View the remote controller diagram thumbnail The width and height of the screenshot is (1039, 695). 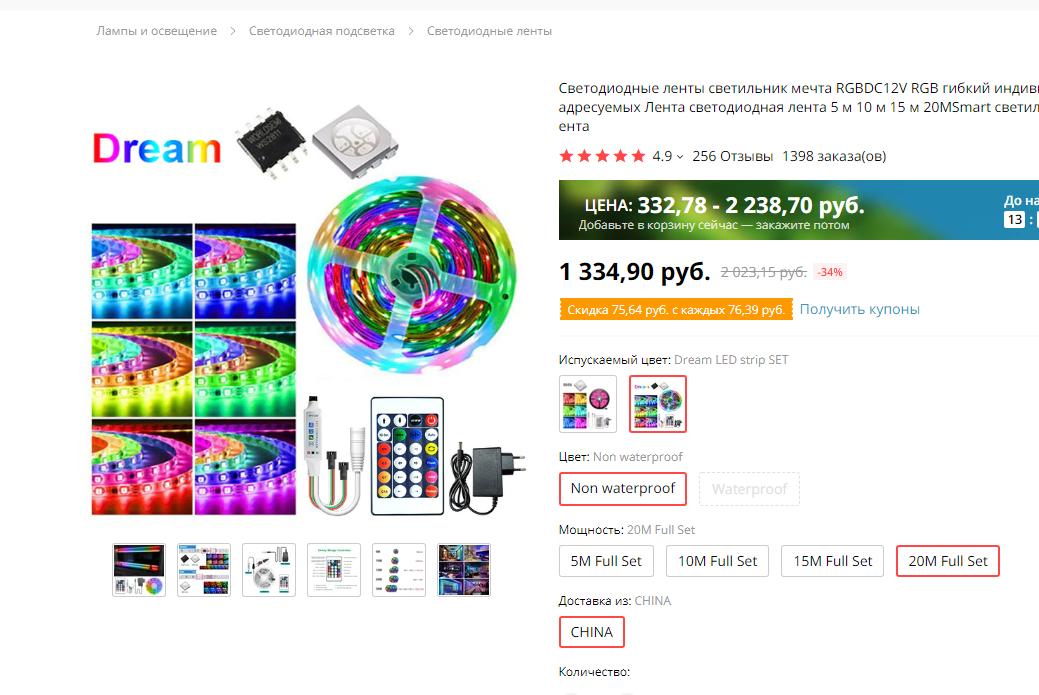[x=333, y=570]
